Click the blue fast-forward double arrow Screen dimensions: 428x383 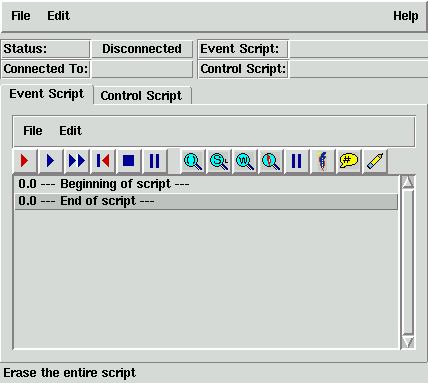(77, 161)
